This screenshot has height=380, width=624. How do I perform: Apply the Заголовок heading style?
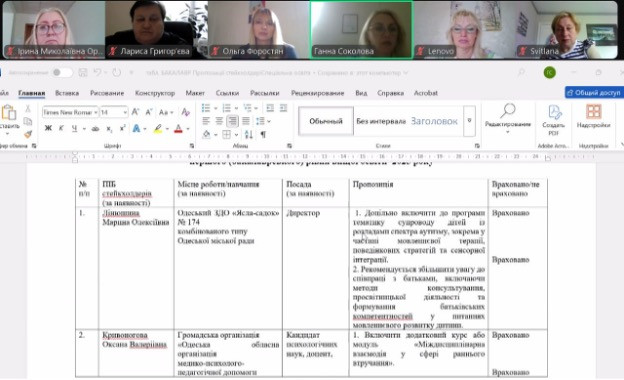pos(434,121)
